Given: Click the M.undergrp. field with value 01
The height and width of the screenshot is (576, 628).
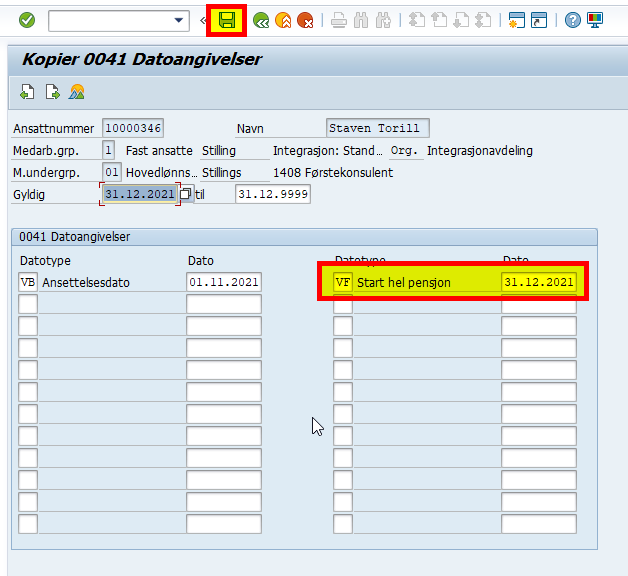Looking at the screenshot, I should (x=112, y=172).
